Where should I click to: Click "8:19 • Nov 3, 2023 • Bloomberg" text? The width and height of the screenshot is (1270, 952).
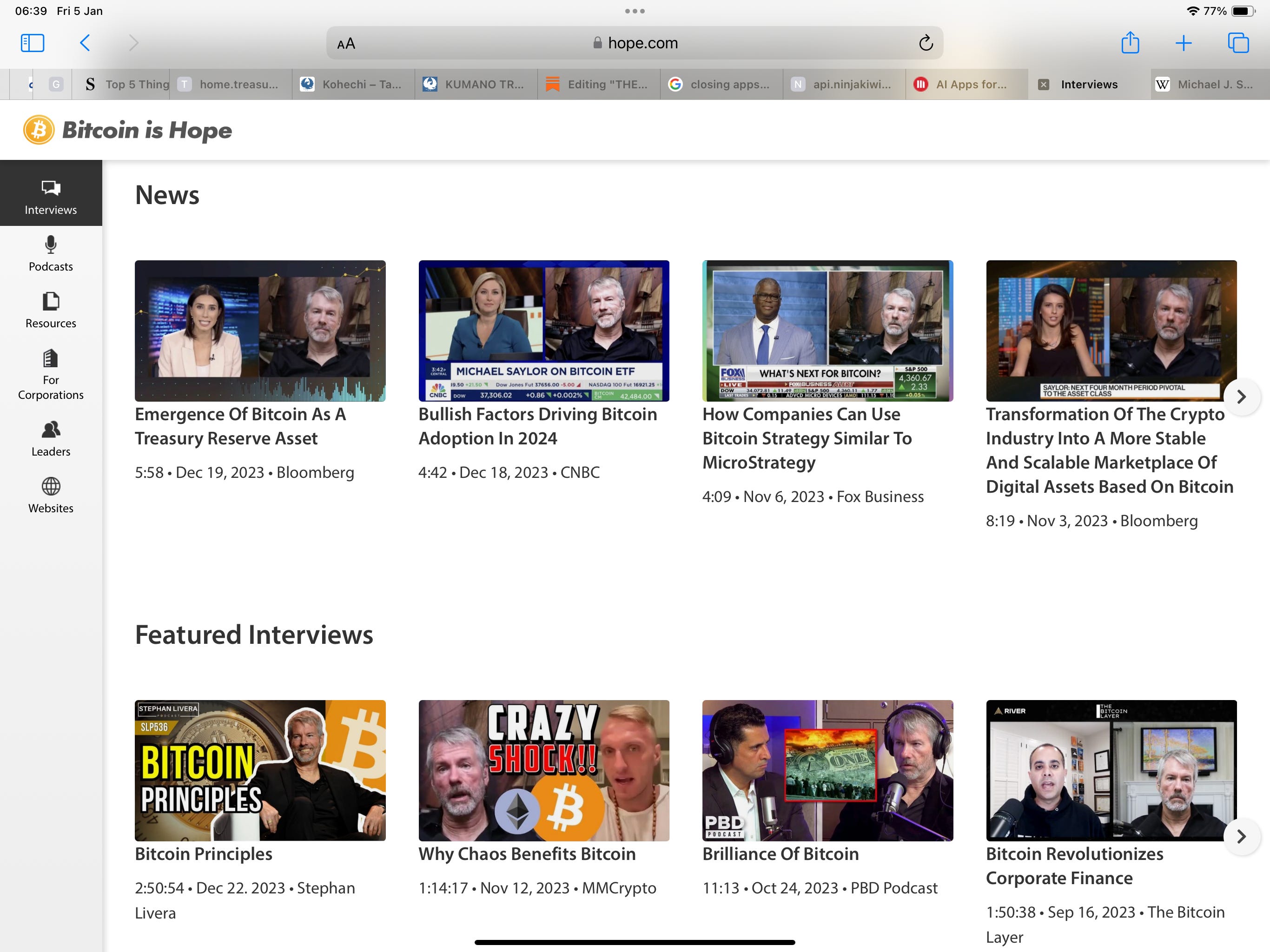[1092, 521]
